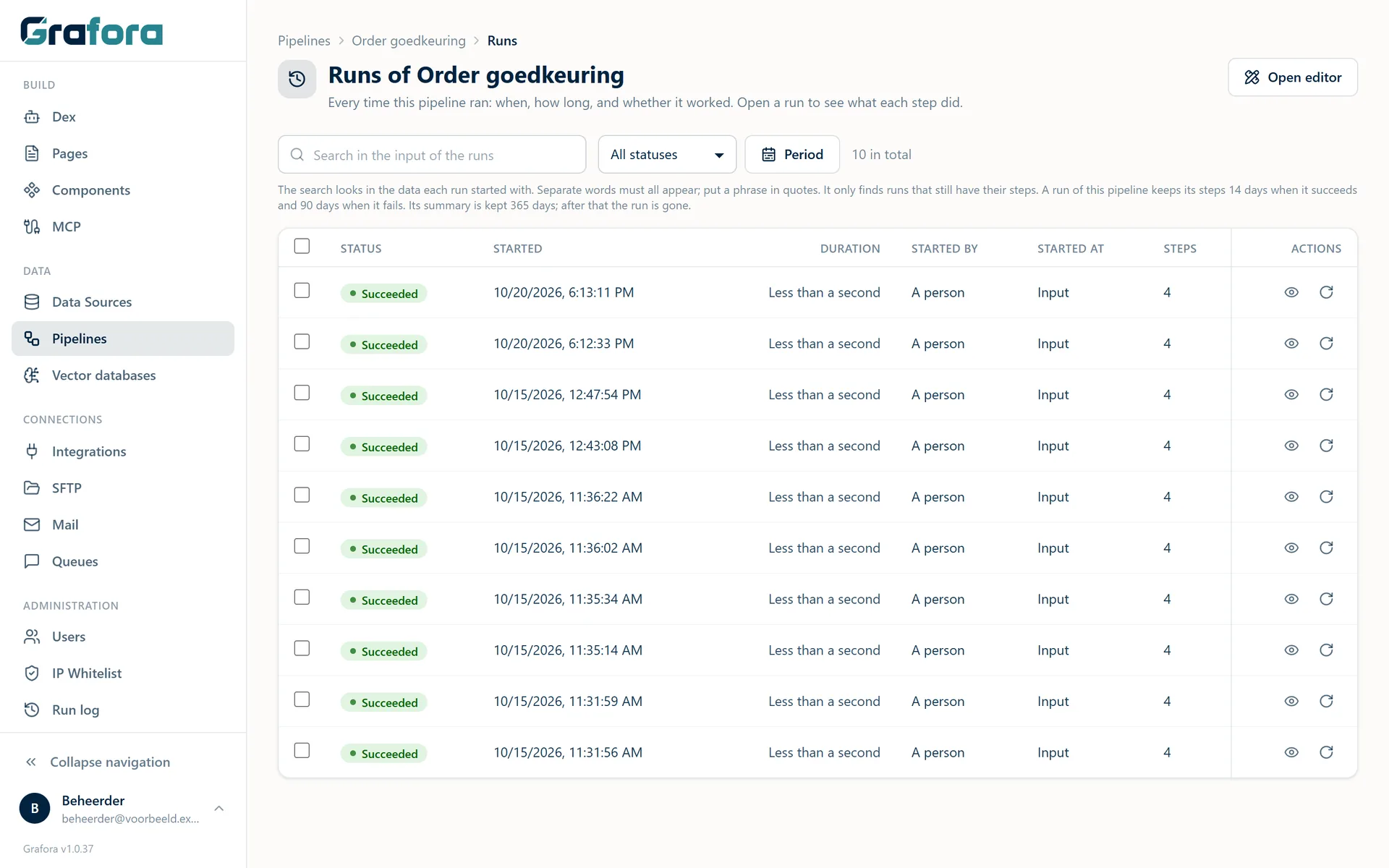Screen dimensions: 1389x868
Task: Expand the Beheerder account menu chevron
Action: [219, 808]
